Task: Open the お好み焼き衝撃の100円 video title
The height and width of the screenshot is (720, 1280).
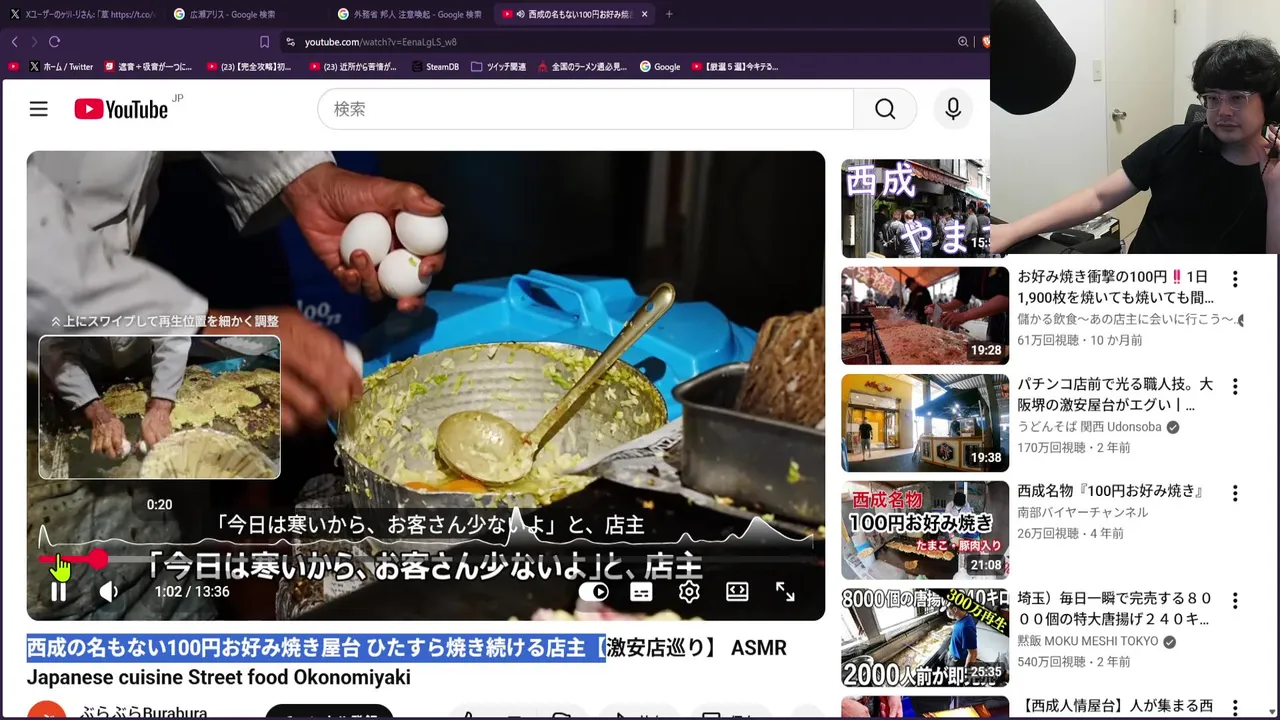Action: pos(1115,287)
